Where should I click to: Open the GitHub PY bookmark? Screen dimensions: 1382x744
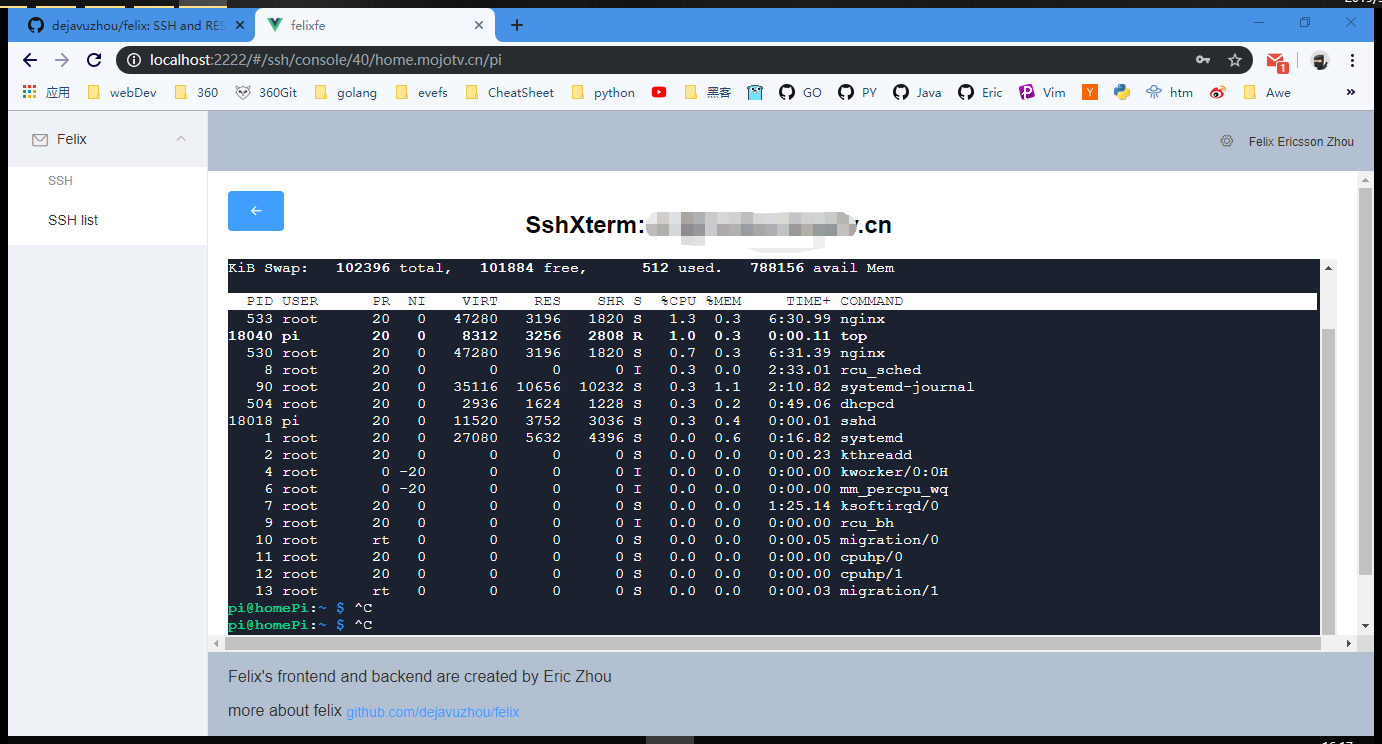pyautogui.click(x=858, y=92)
